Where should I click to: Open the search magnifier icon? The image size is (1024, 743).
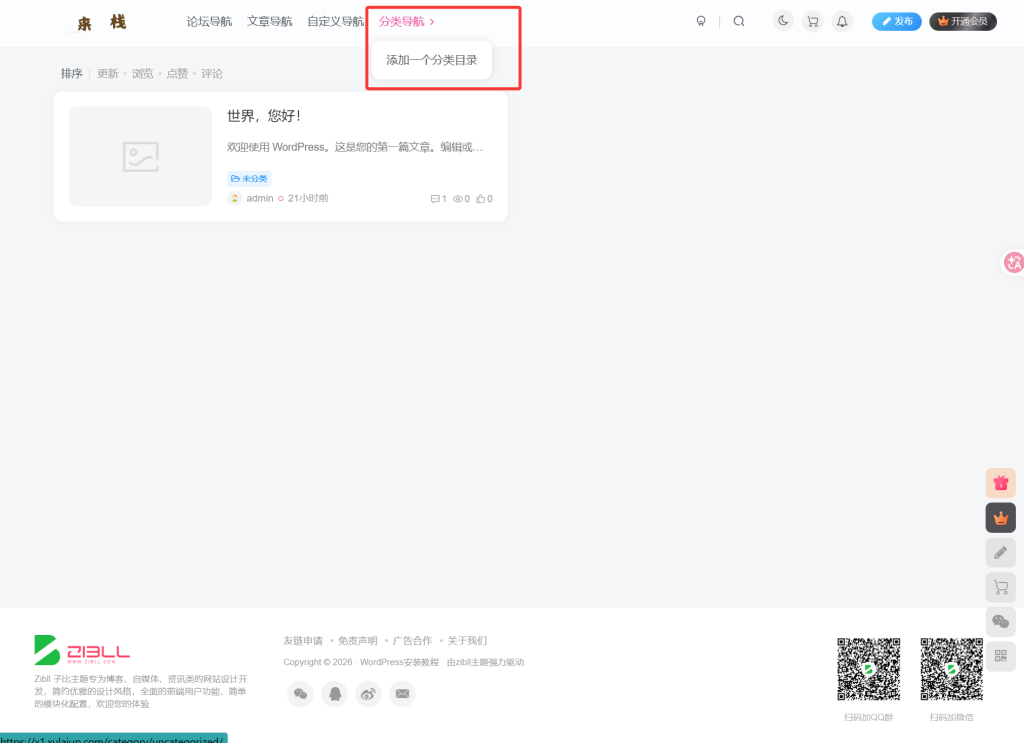(739, 22)
